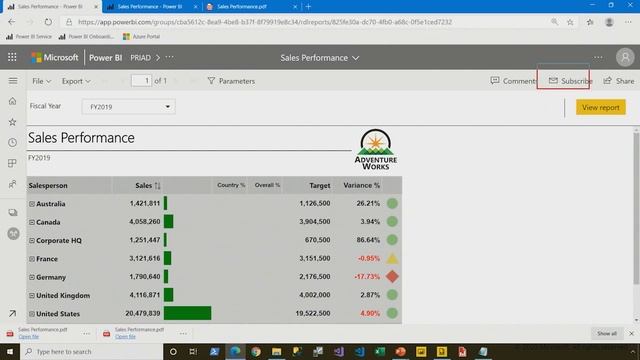Click browser back arrow

coord(11,22)
